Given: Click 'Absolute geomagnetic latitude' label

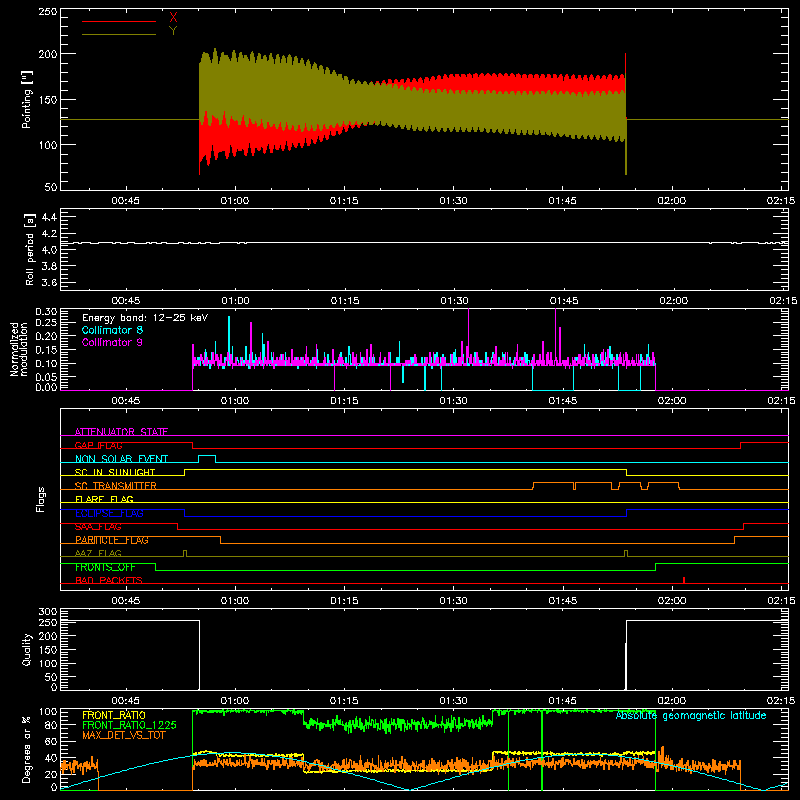Looking at the screenshot, I should tap(691, 715).
